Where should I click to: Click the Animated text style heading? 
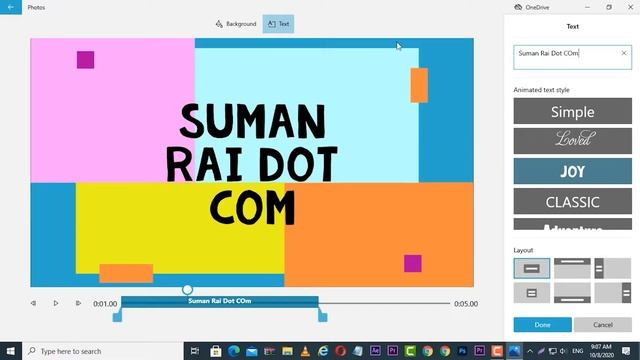(541, 90)
